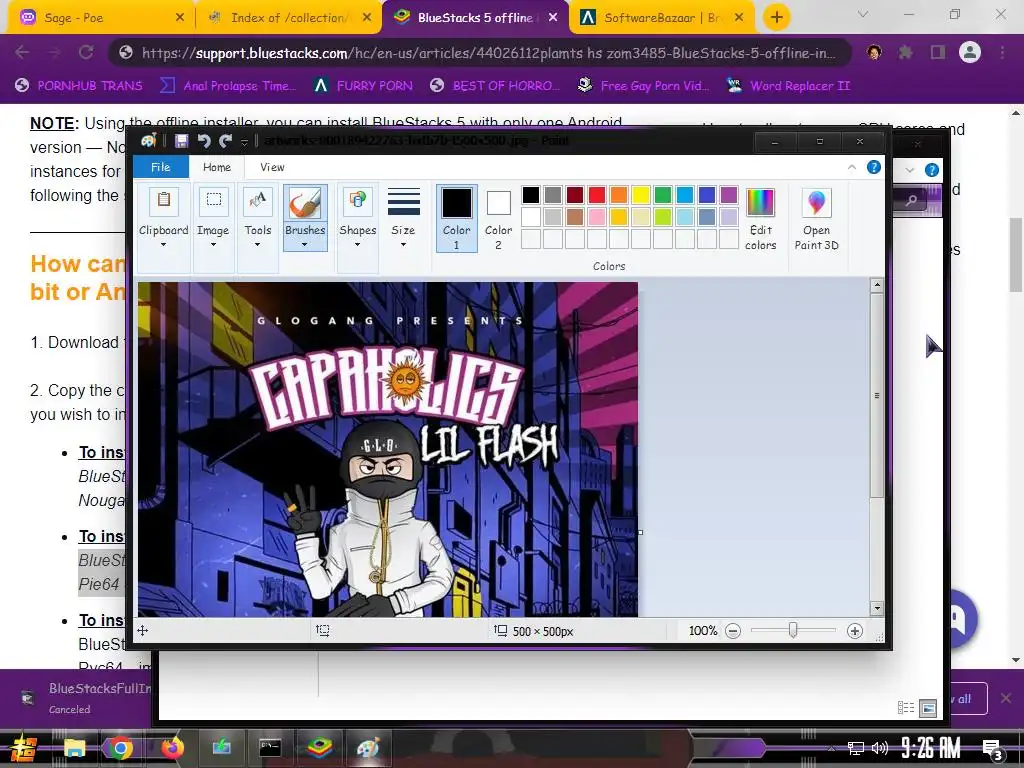Open Paint Help with the question mark icon

(873, 167)
